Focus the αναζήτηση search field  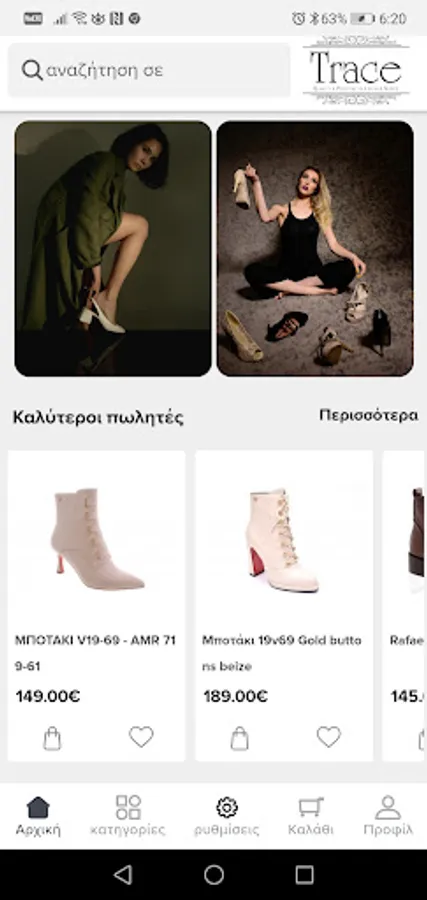click(149, 70)
